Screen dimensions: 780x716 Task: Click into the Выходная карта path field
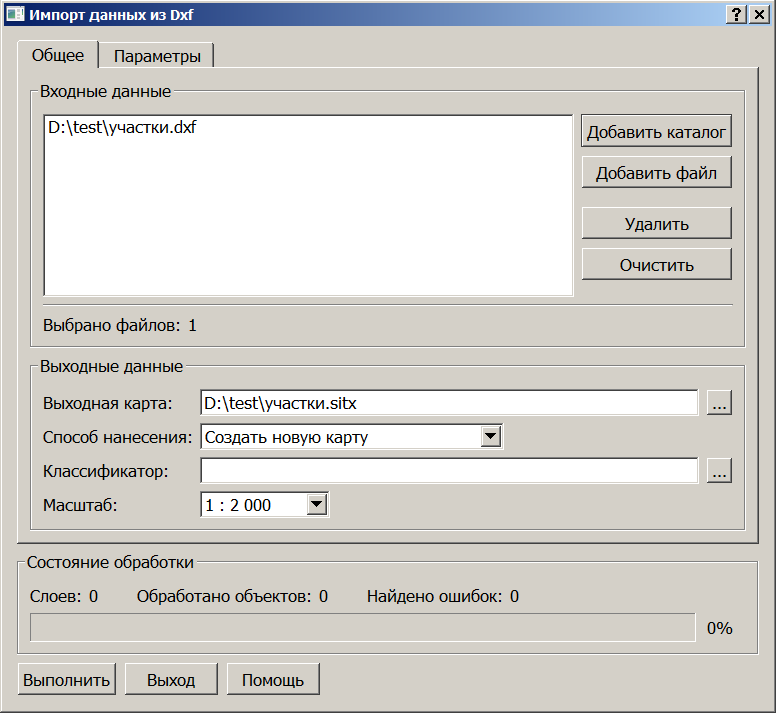pos(448,402)
